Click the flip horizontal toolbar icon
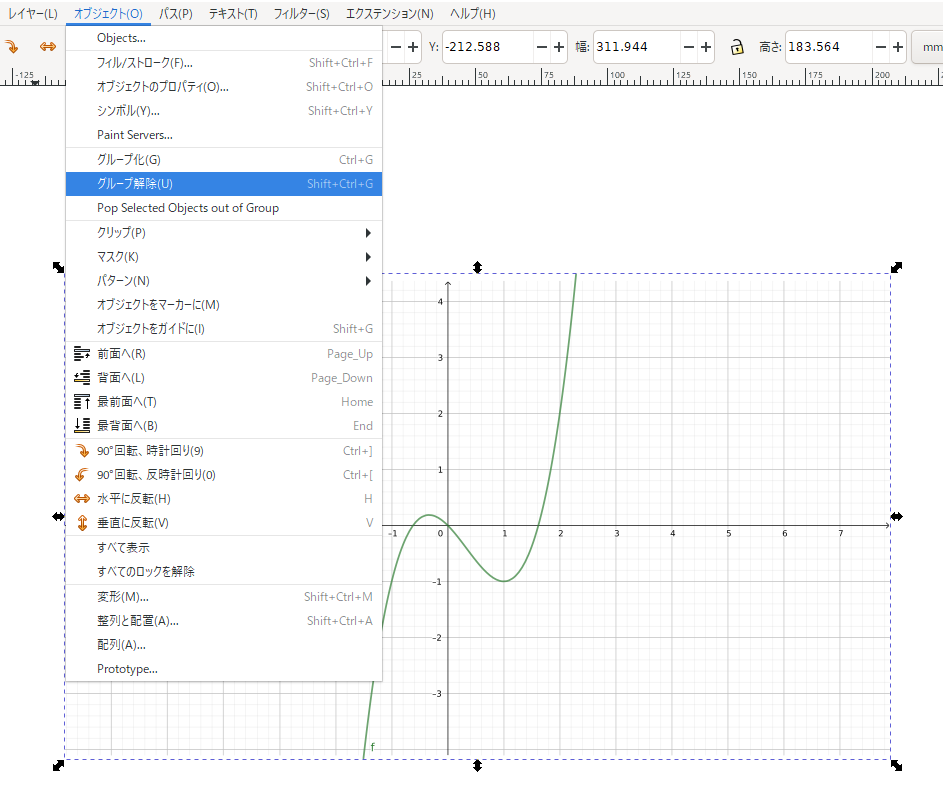 pyautogui.click(x=48, y=47)
